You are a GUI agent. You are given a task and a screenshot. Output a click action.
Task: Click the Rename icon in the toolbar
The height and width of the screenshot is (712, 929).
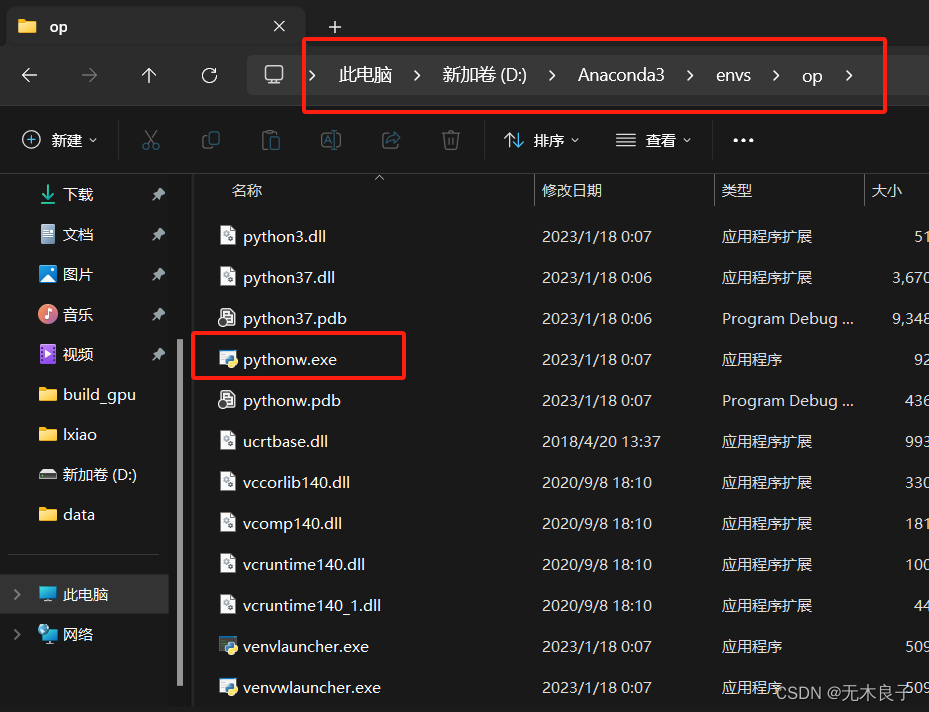(331, 140)
